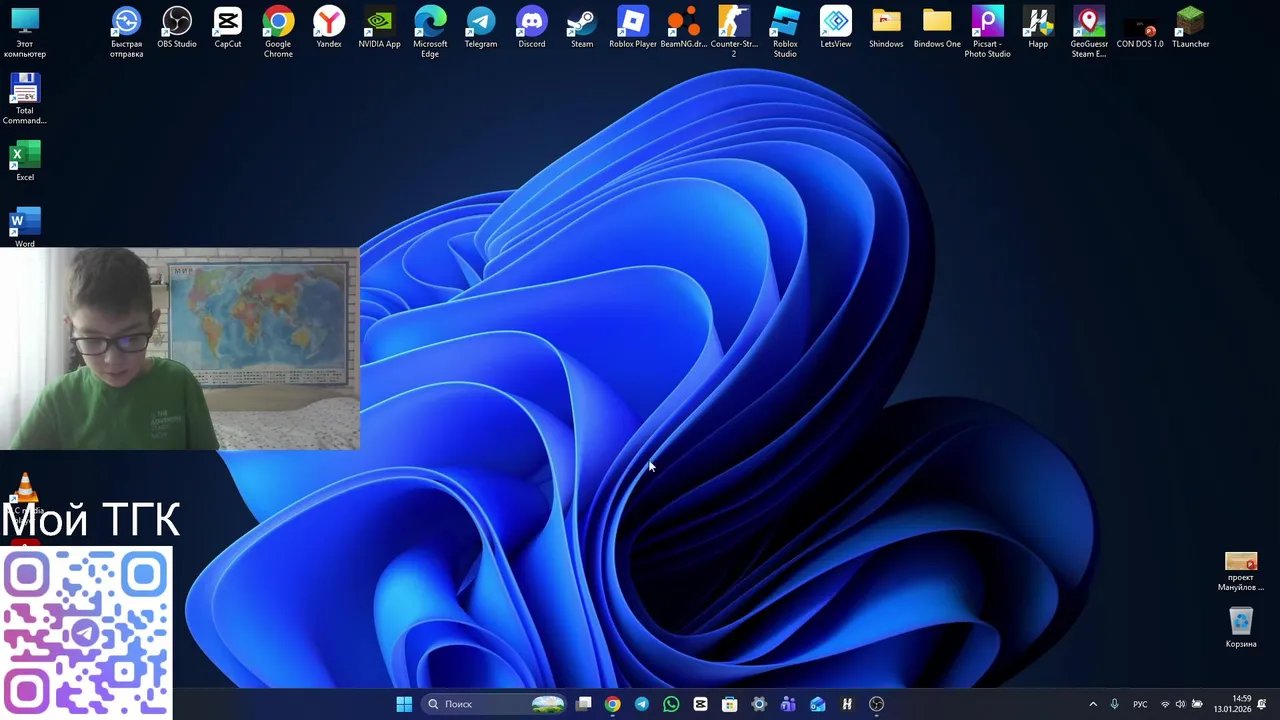Open Microsoft Store from the taskbar
Screen dimensions: 1280x720
(x=730, y=704)
